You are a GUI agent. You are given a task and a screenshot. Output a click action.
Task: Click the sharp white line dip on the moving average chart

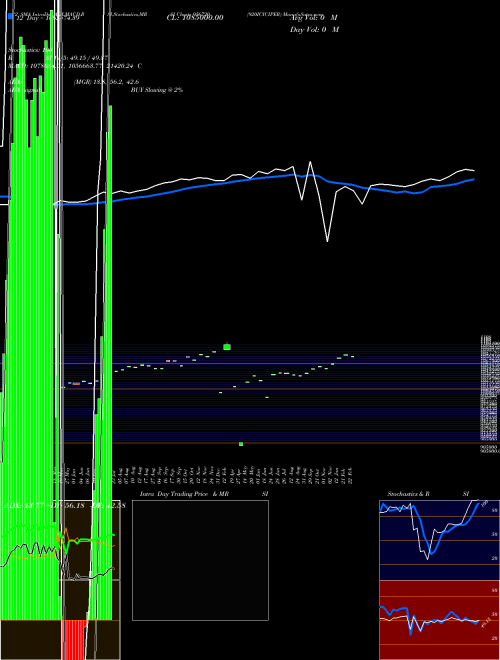click(327, 241)
